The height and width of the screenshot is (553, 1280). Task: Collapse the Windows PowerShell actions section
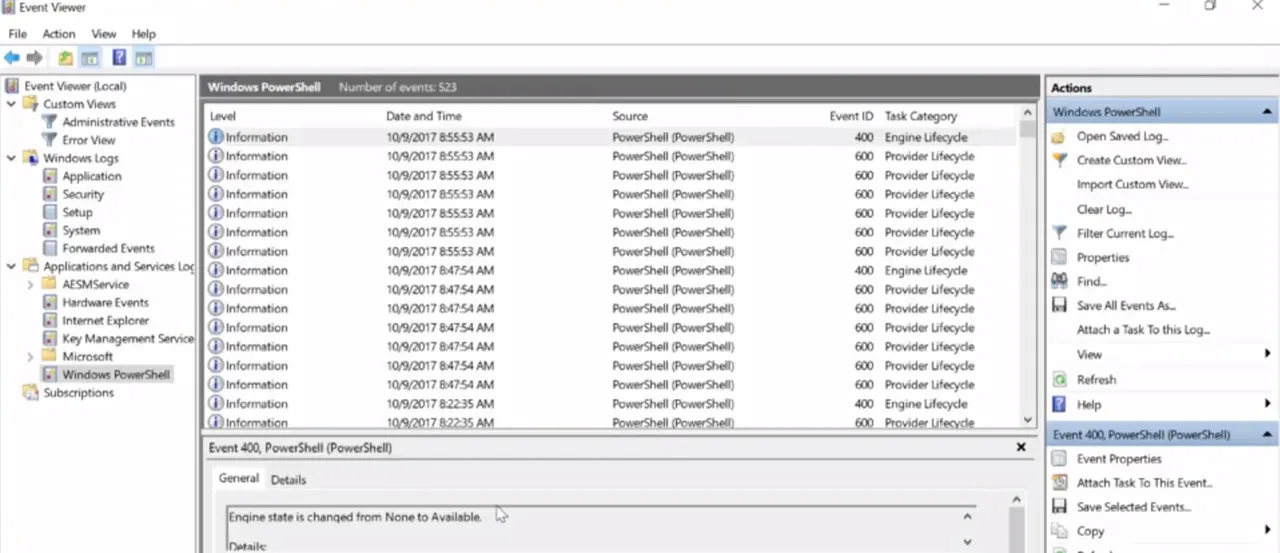pos(1267,112)
